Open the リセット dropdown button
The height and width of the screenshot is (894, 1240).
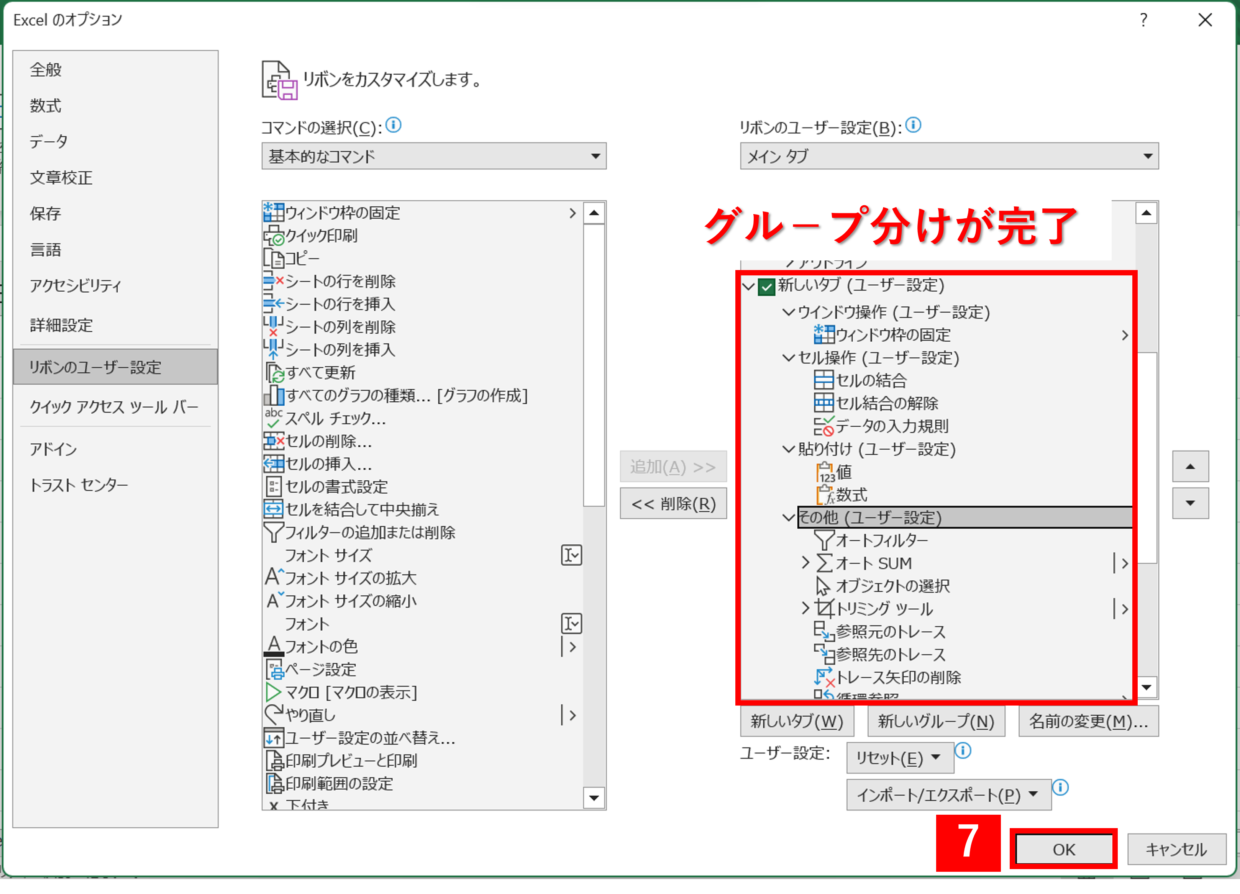900,758
